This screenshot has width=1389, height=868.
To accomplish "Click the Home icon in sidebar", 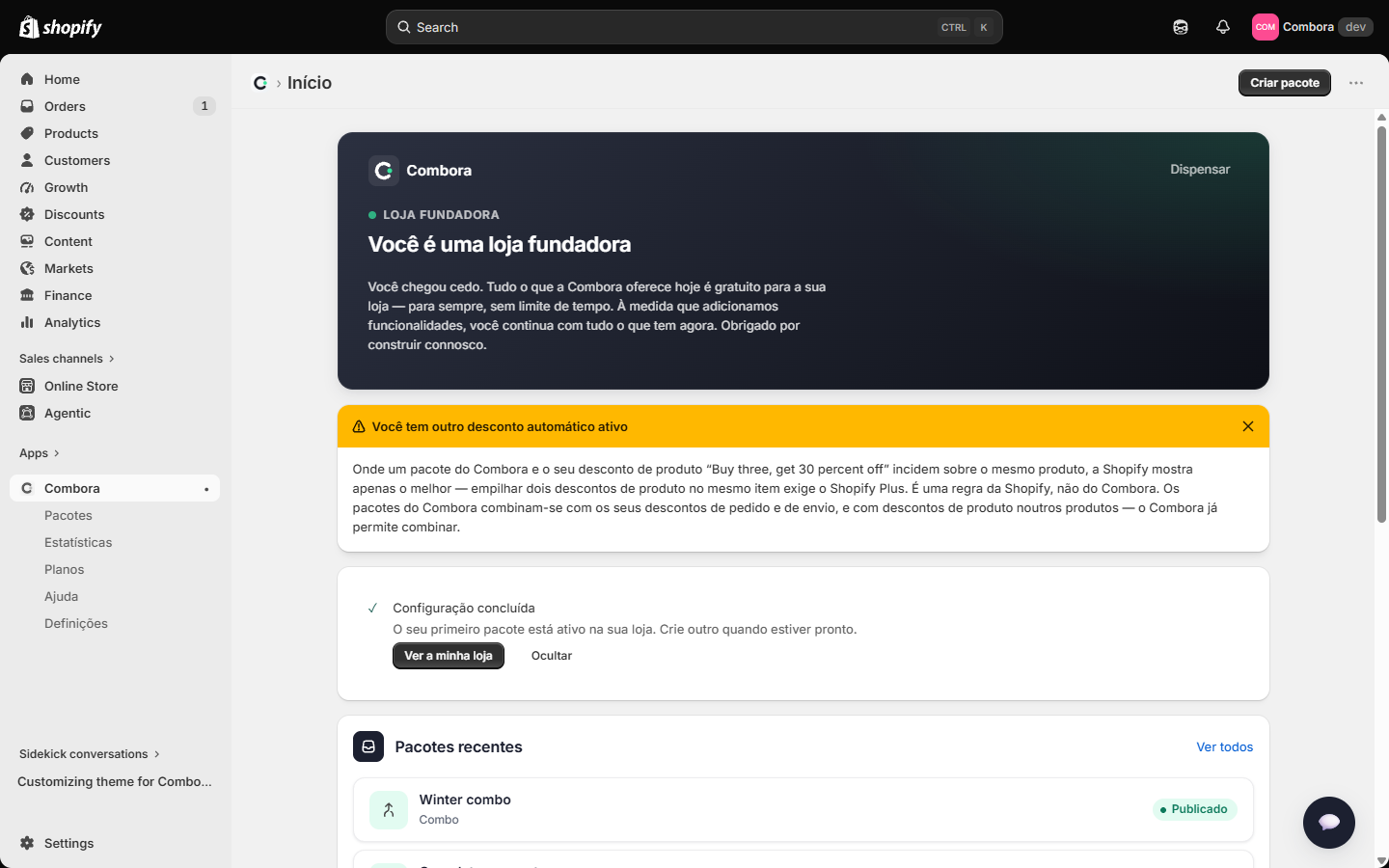I will (x=27, y=79).
